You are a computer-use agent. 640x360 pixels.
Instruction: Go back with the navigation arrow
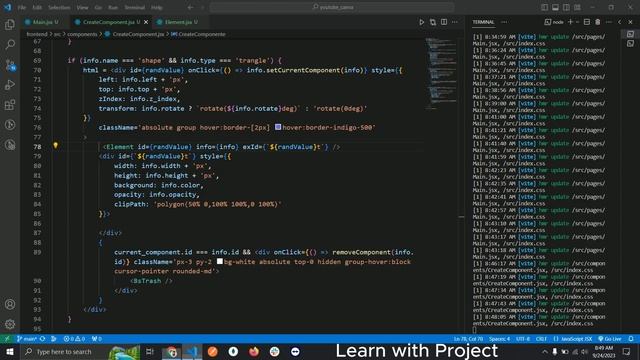coord(191,7)
